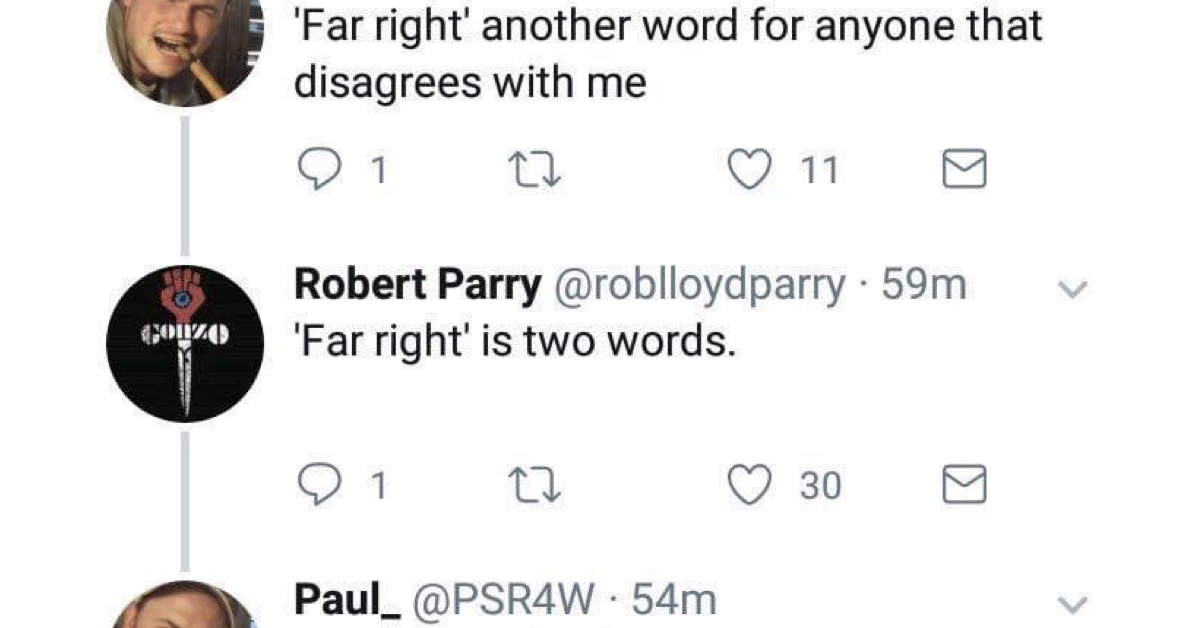The height and width of the screenshot is (628, 1200).
Task: Send Robert Parry's tweet via envelope icon
Action: 966,486
